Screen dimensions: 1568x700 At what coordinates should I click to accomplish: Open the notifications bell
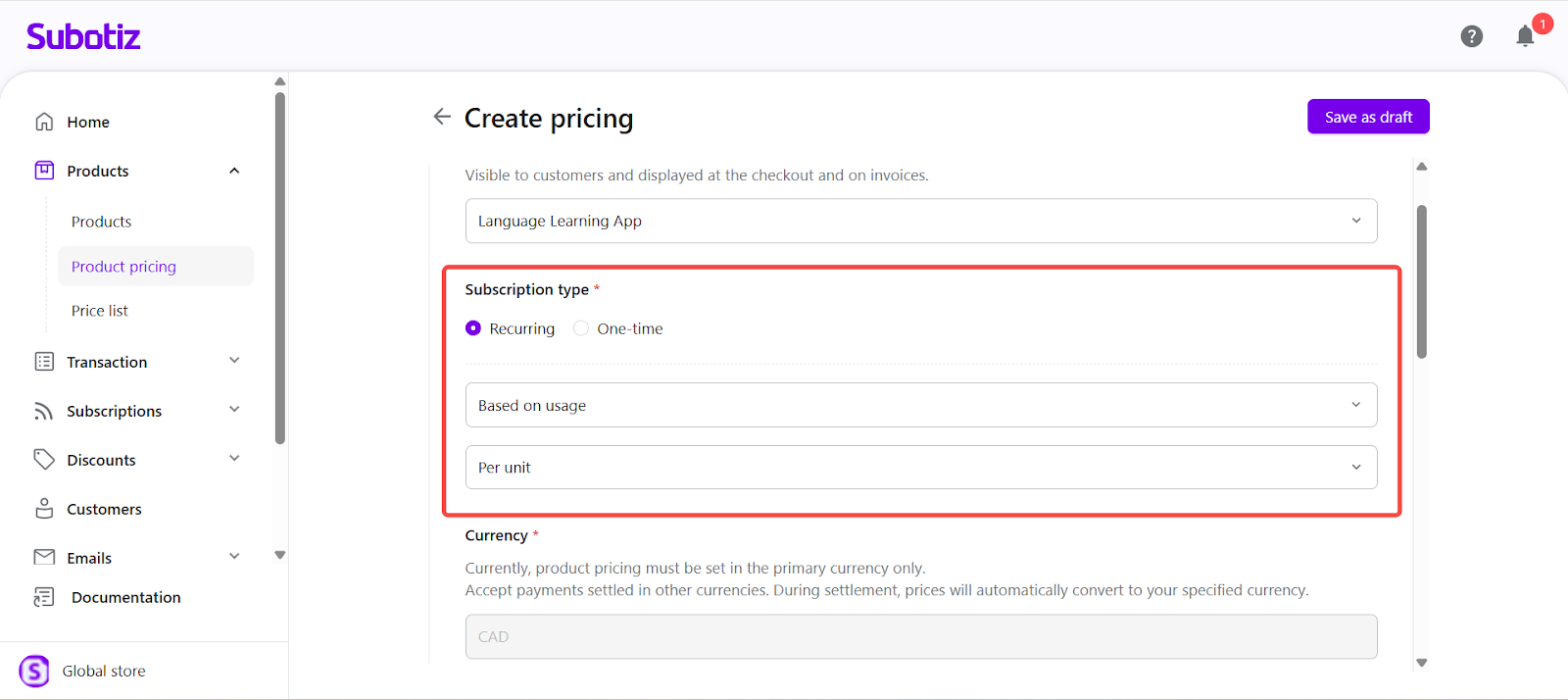click(x=1525, y=36)
